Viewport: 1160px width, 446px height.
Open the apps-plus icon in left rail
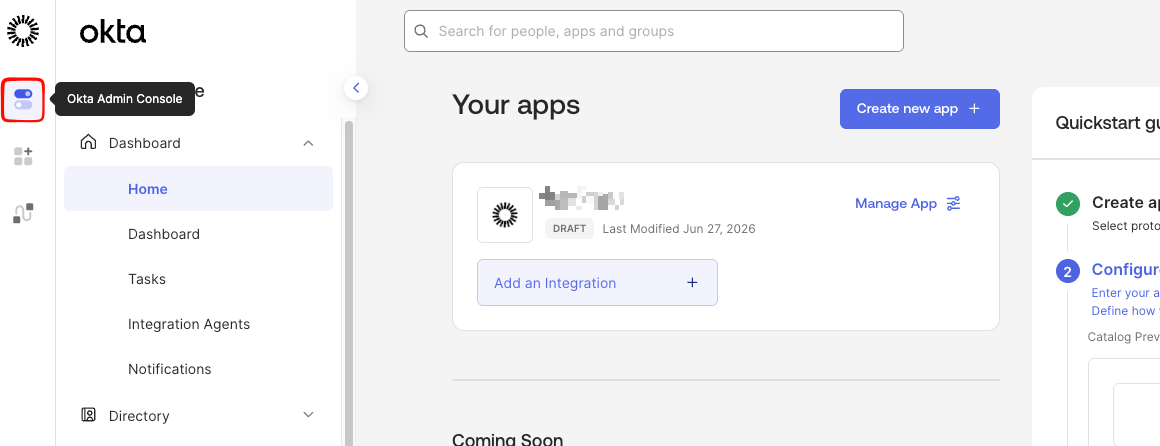[23, 156]
